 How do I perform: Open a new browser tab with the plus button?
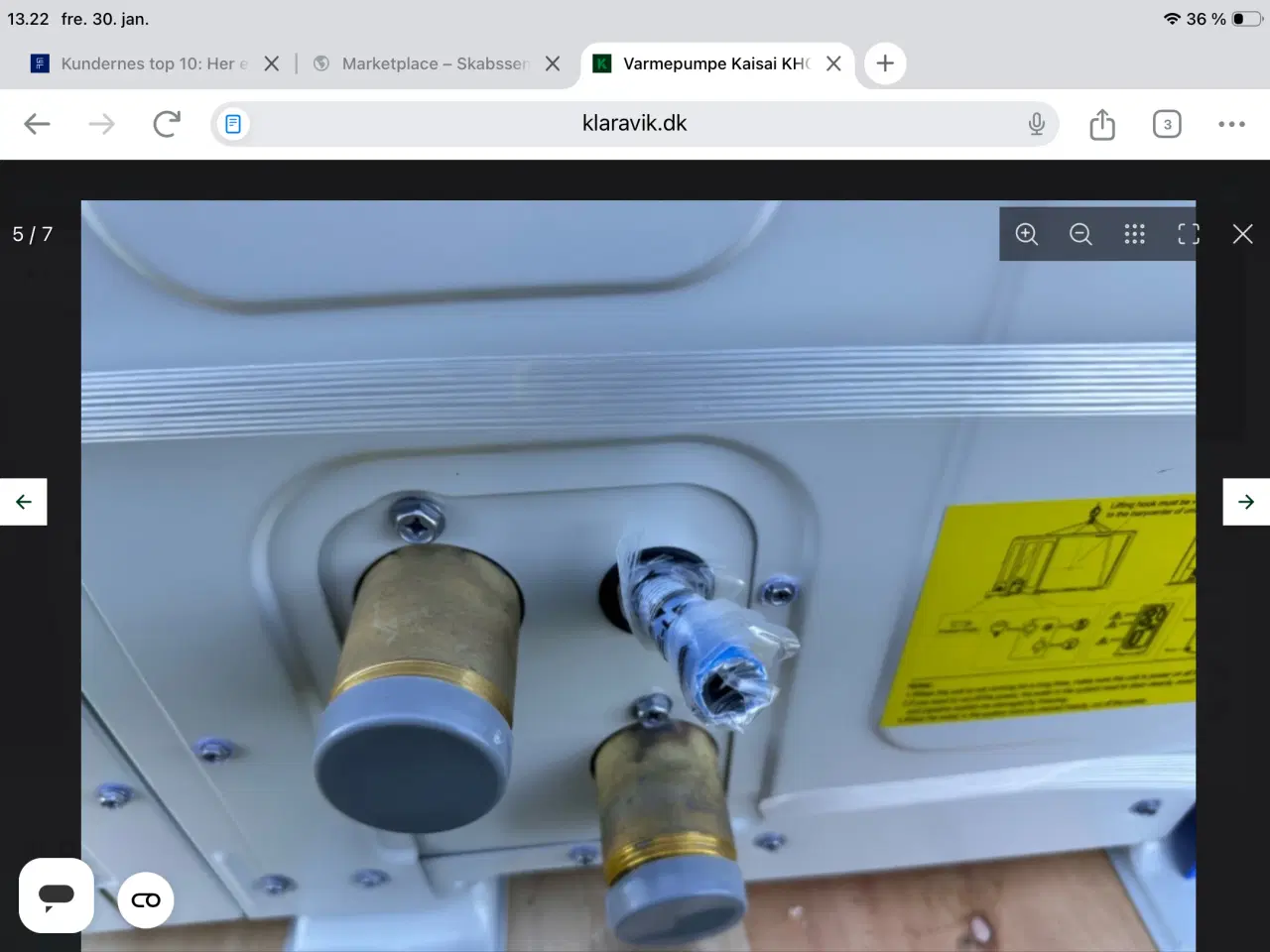[x=884, y=62]
